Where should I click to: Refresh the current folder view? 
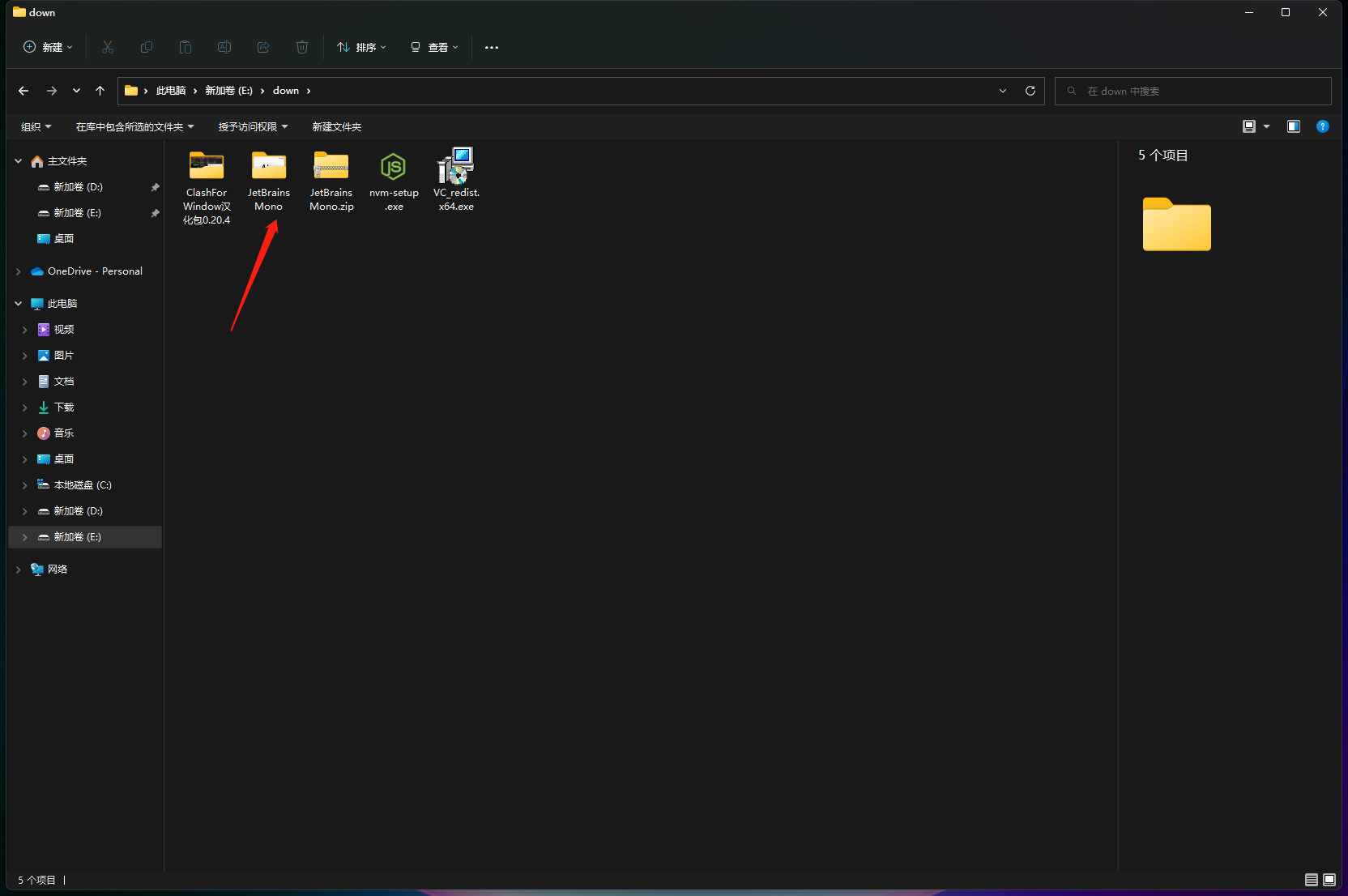point(1030,91)
